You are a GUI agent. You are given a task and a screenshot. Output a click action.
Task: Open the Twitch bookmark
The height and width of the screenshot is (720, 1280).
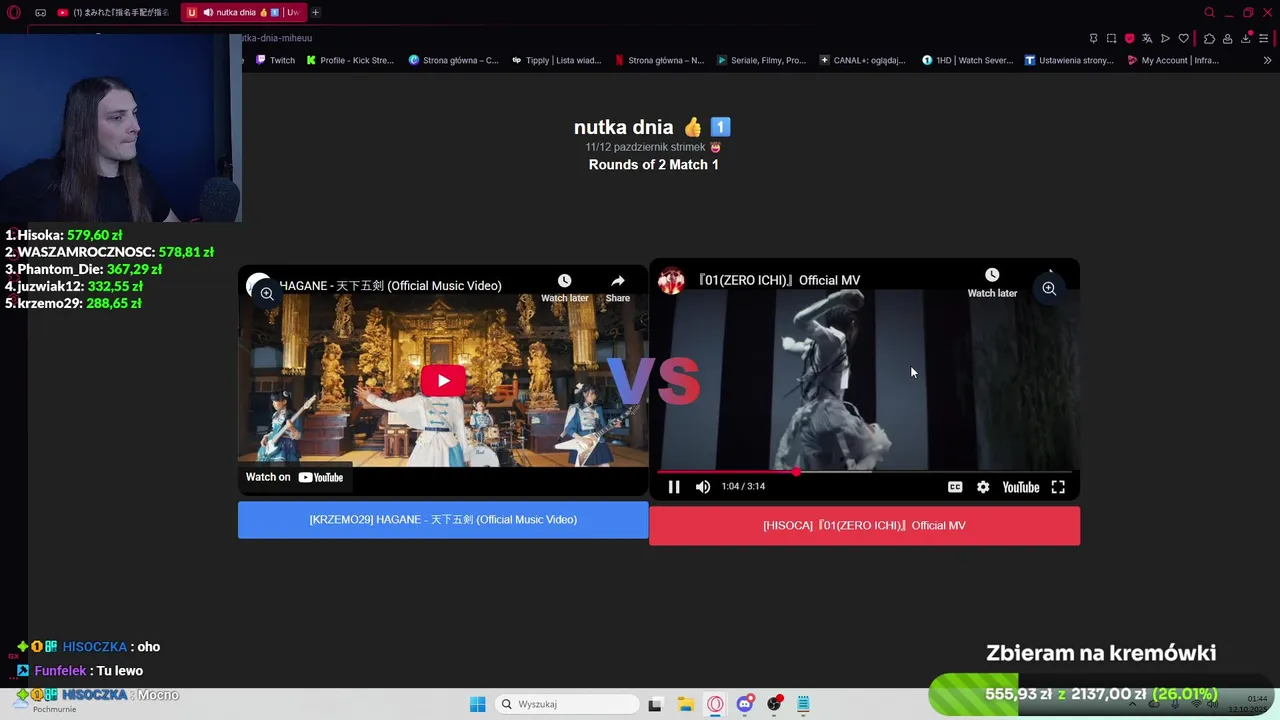(275, 60)
